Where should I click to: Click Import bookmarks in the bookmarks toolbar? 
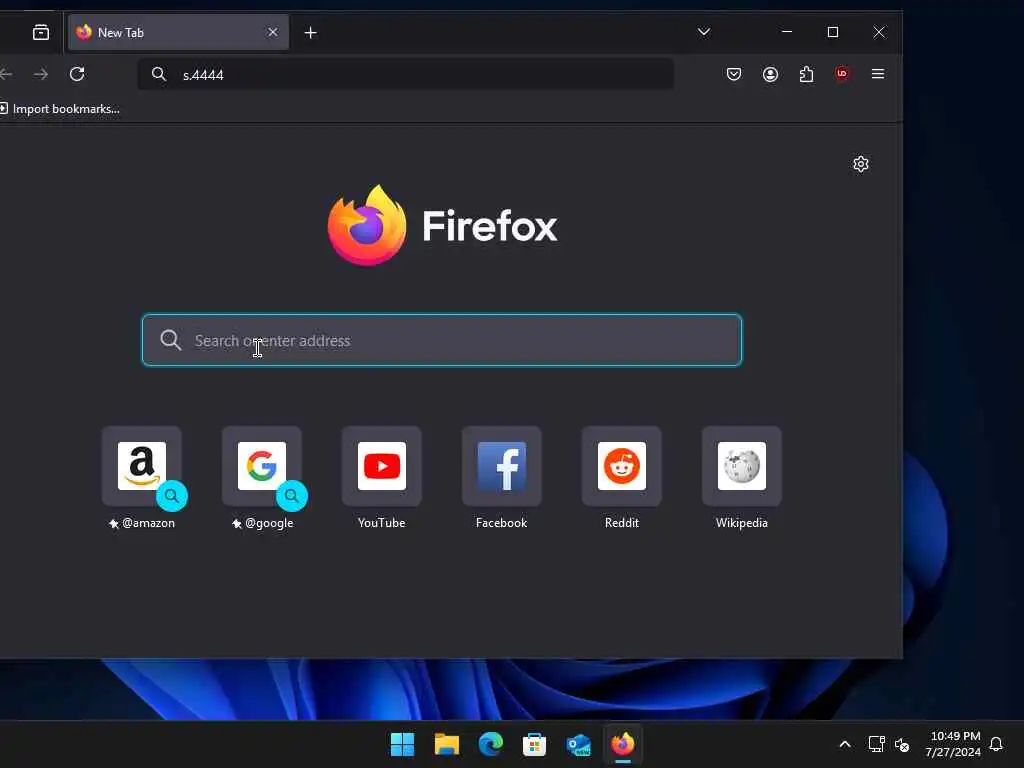coord(59,109)
